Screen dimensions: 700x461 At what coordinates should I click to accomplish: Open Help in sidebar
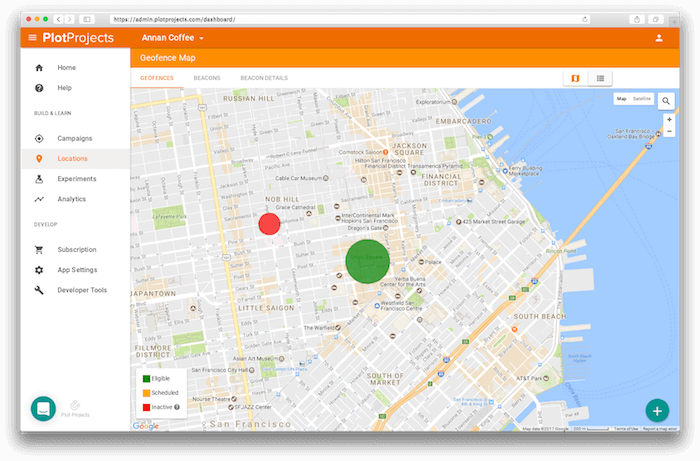click(64, 88)
